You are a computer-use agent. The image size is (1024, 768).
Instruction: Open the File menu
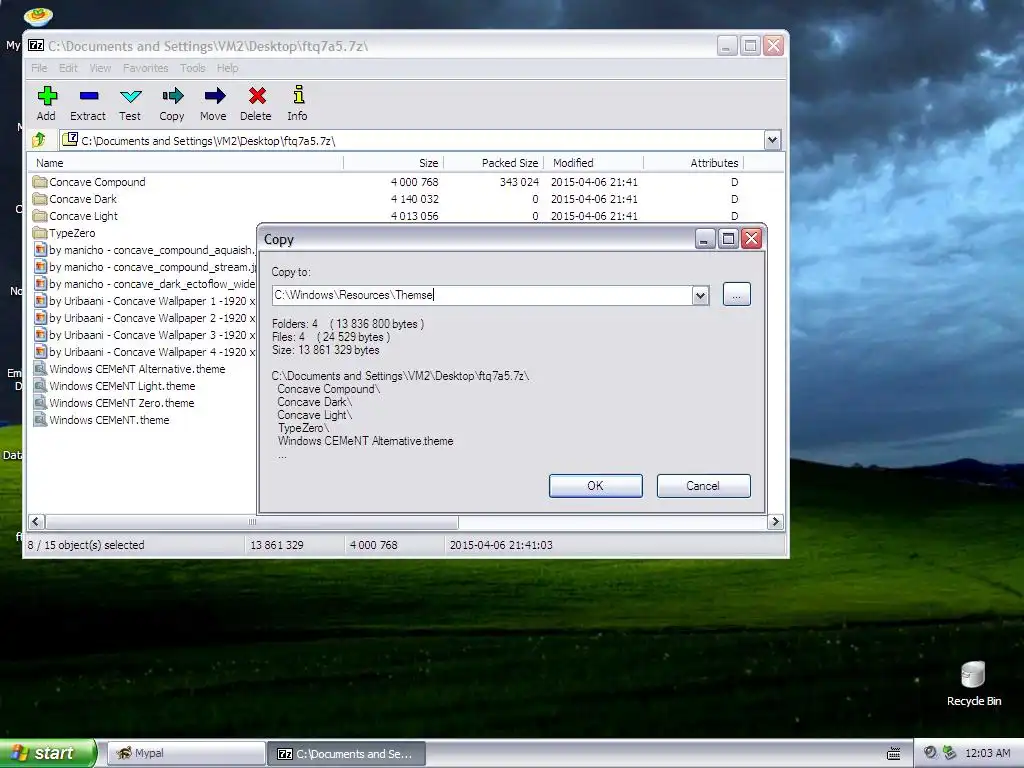(x=39, y=68)
